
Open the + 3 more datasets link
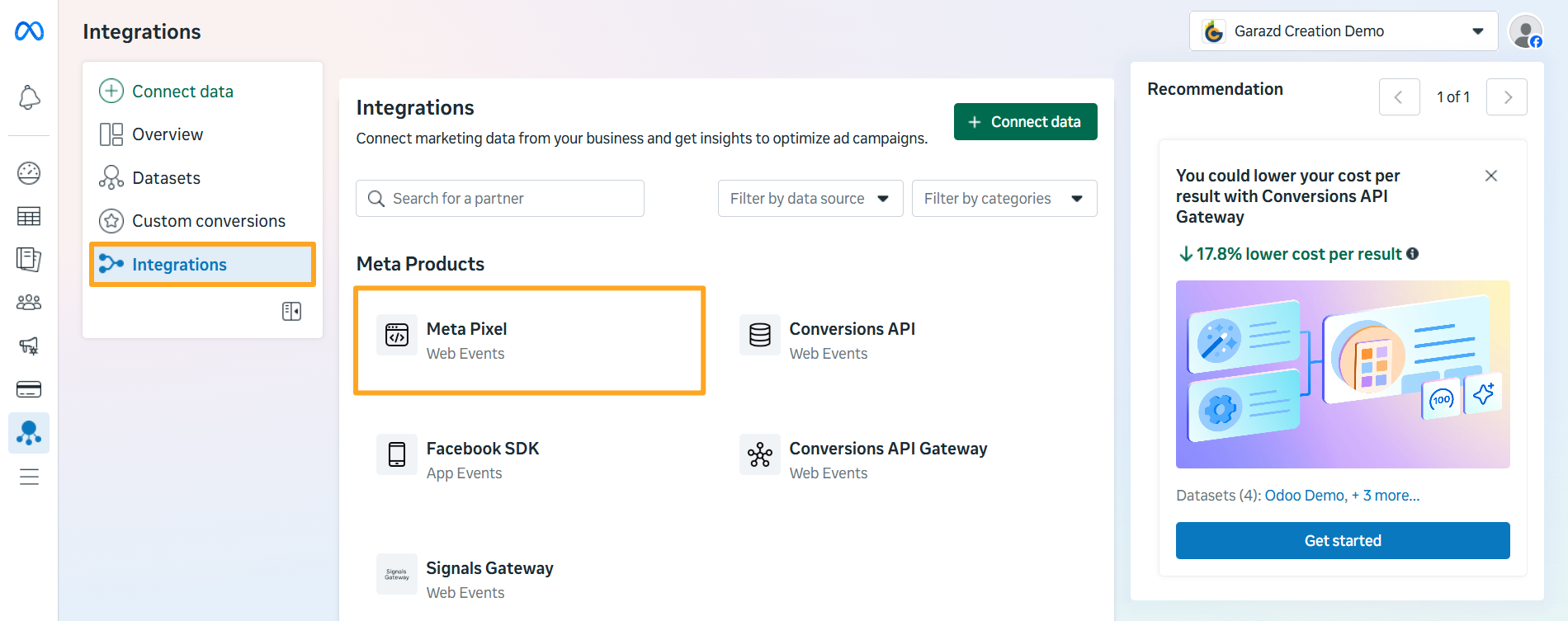1386,496
